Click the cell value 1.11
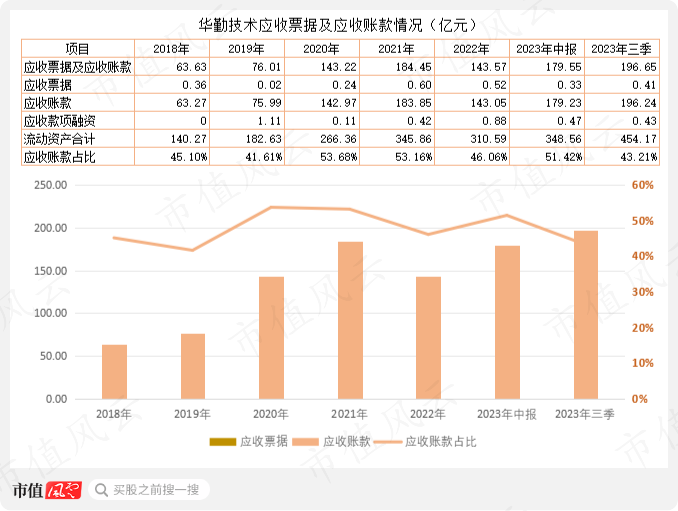Viewport: 678px width, 511px height. point(269,121)
